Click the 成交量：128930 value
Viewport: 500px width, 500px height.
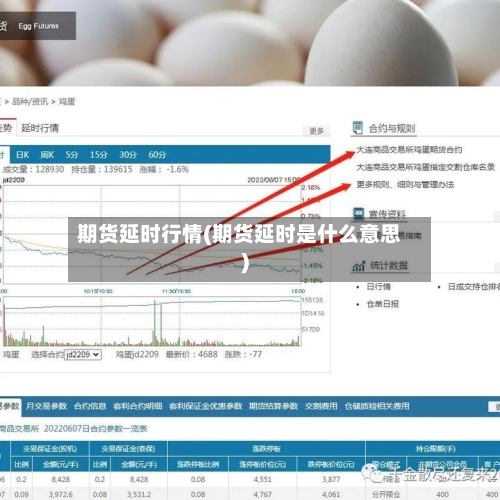click(x=33, y=169)
